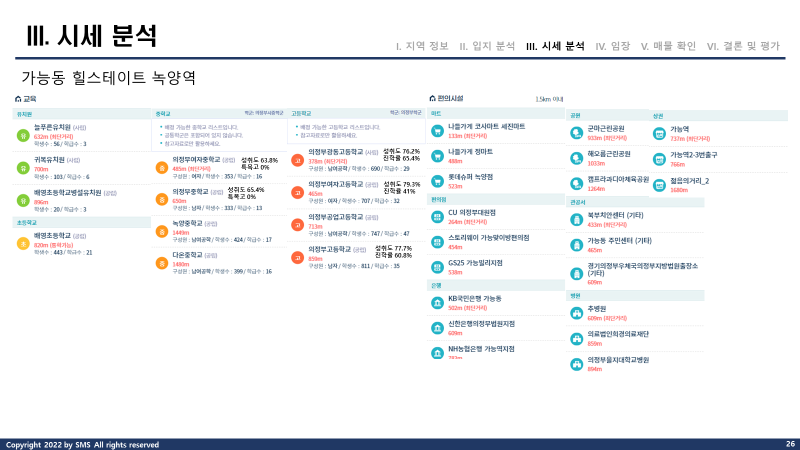This screenshot has height=450, width=800.
Task: Click the '1.5km 이내' range label
Action: coord(549,99)
